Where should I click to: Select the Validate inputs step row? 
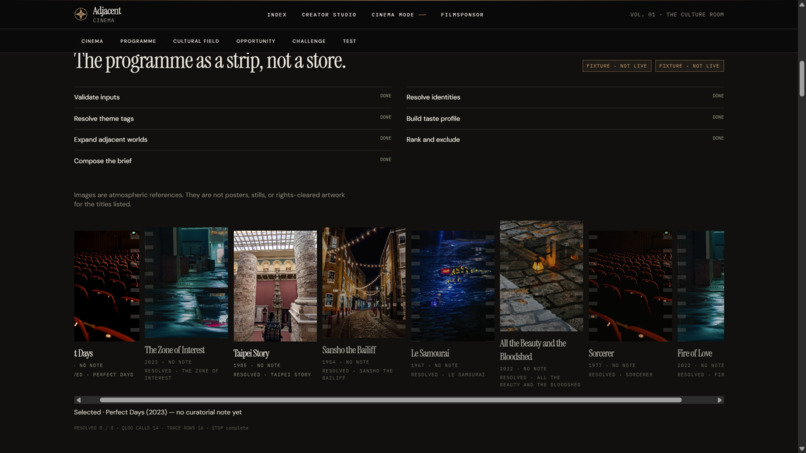pyautogui.click(x=232, y=97)
